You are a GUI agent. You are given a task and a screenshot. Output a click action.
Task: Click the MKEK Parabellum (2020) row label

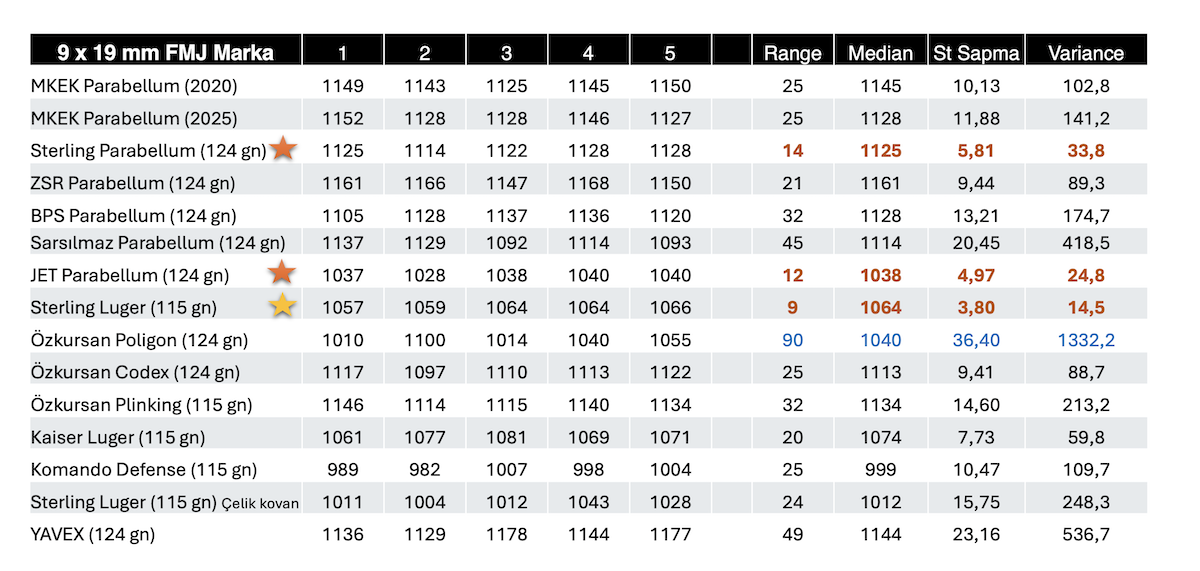click(x=134, y=86)
